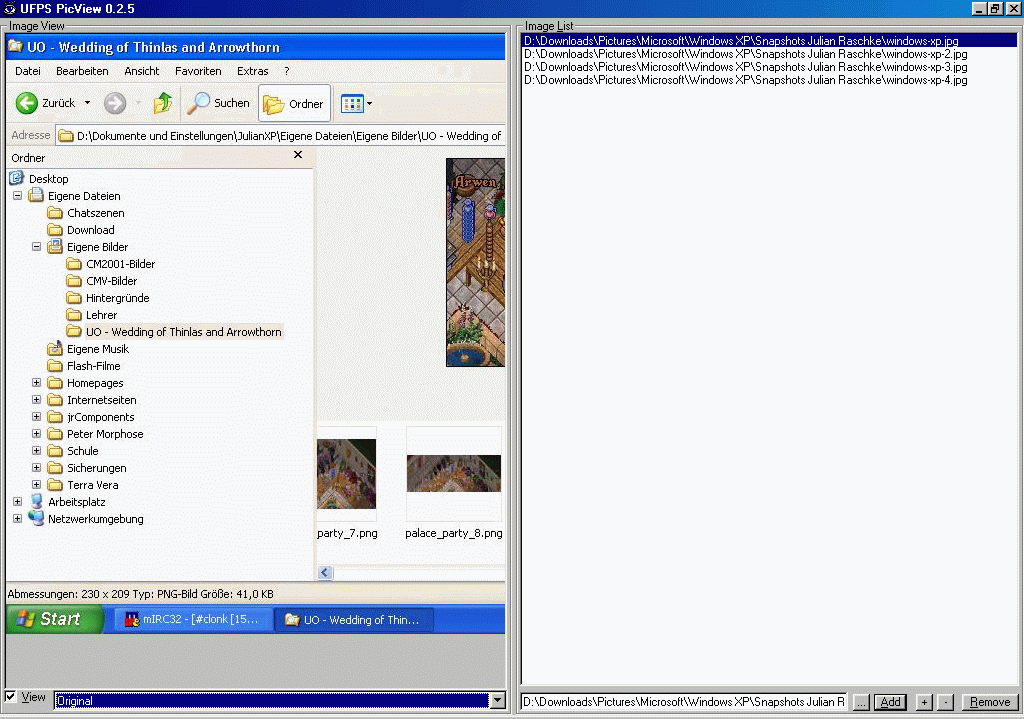Toggle the Ordner folders toolbar button
The image size is (1024, 719).
[x=294, y=103]
